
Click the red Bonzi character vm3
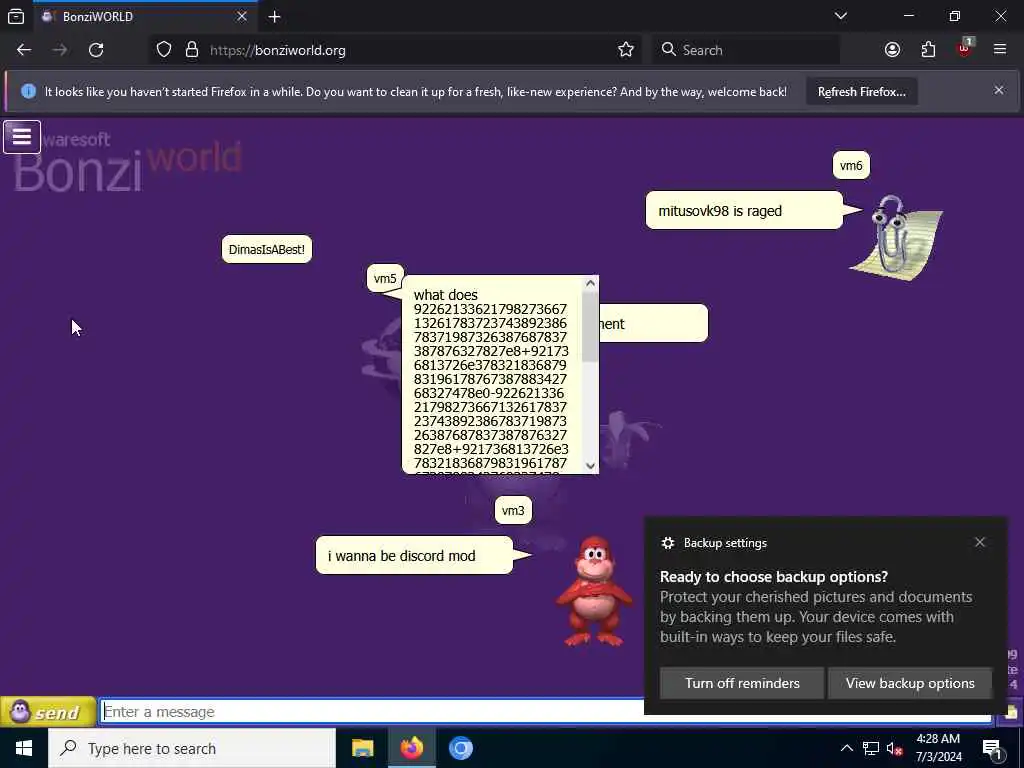pyautogui.click(x=594, y=592)
